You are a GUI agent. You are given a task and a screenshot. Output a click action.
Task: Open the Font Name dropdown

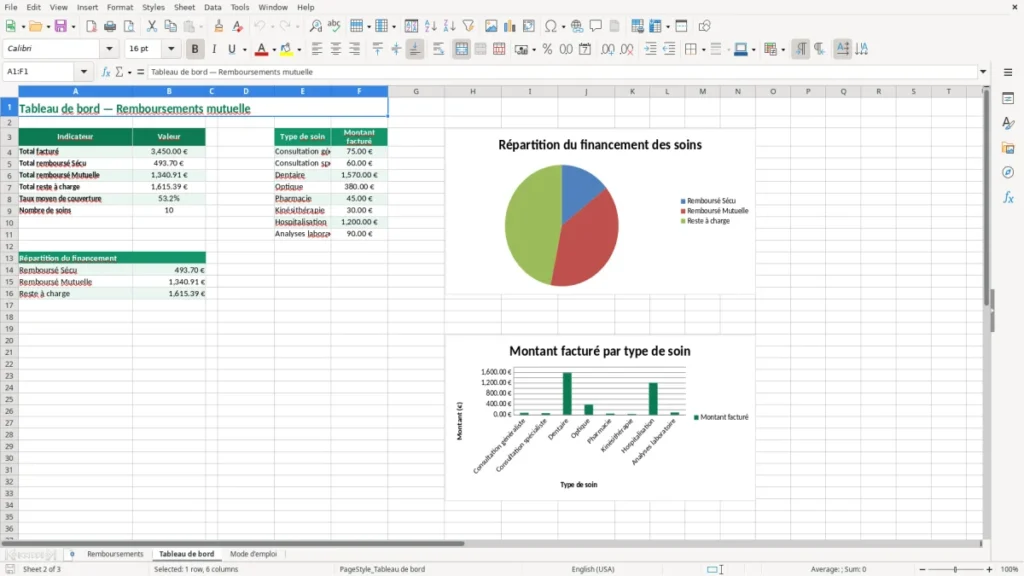(109, 49)
